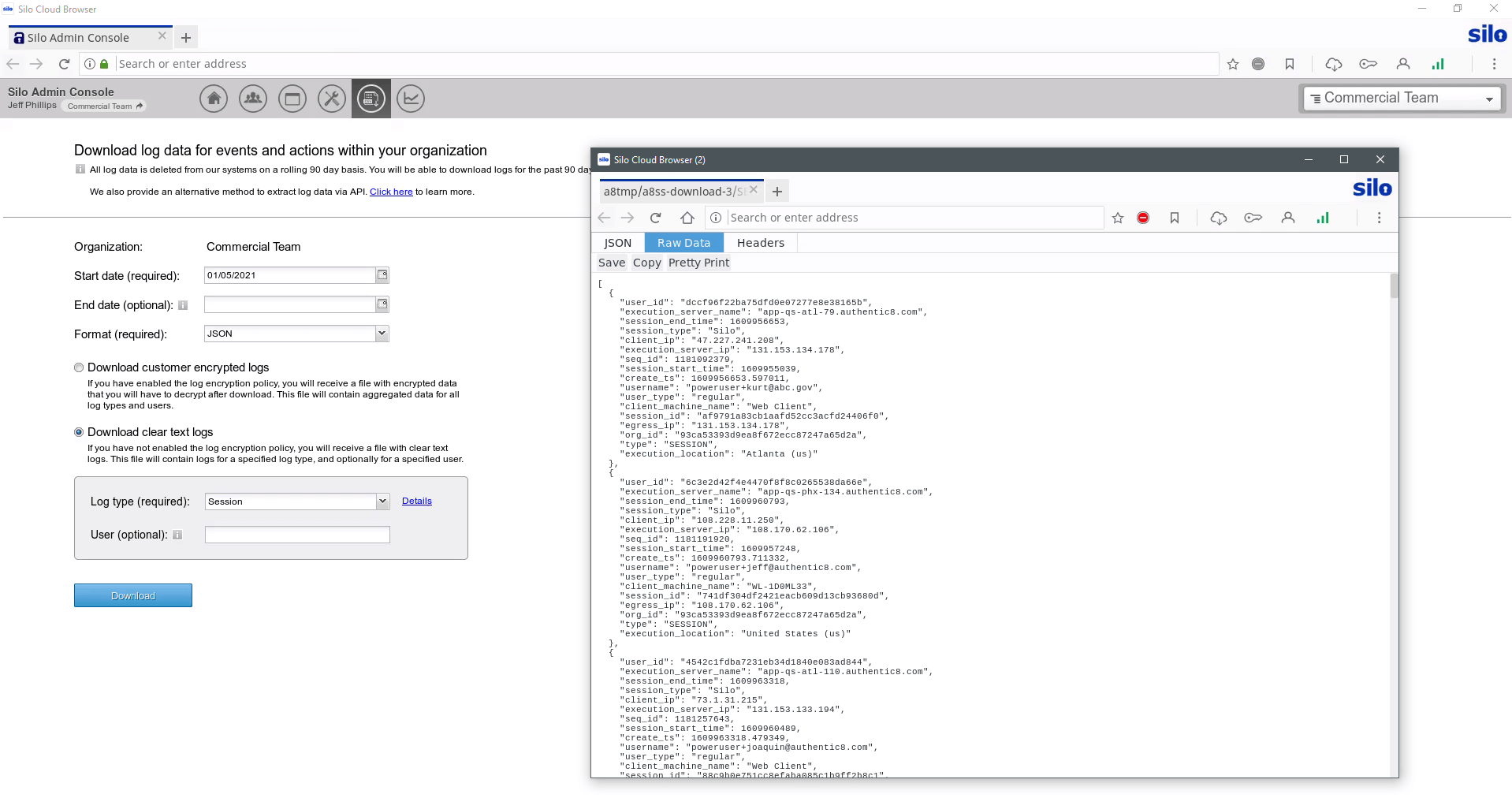Click the Download button

pos(133,595)
